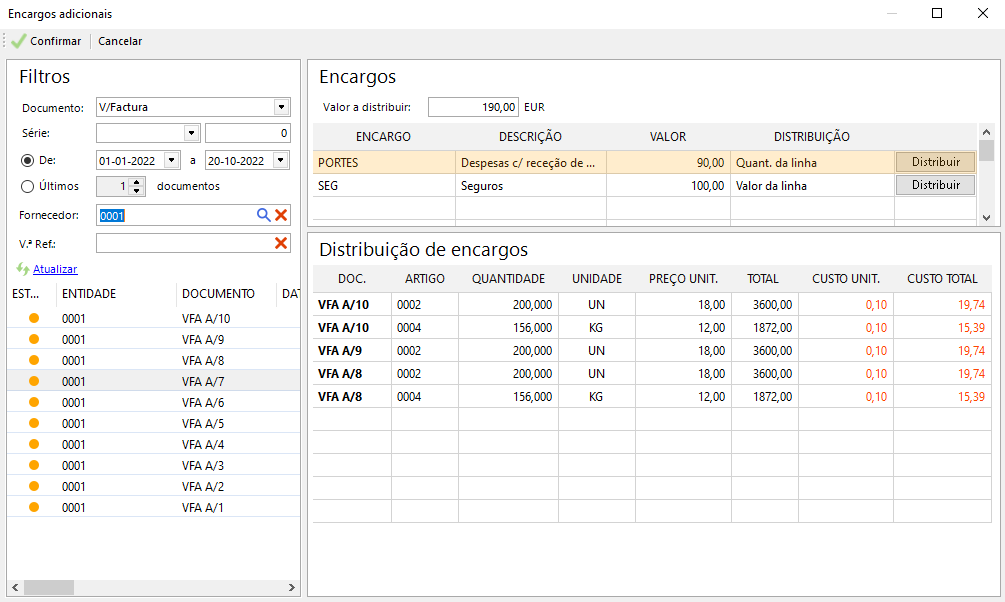Click the green Atualizar refresh icon
The height and width of the screenshot is (602, 1005).
click(24, 269)
